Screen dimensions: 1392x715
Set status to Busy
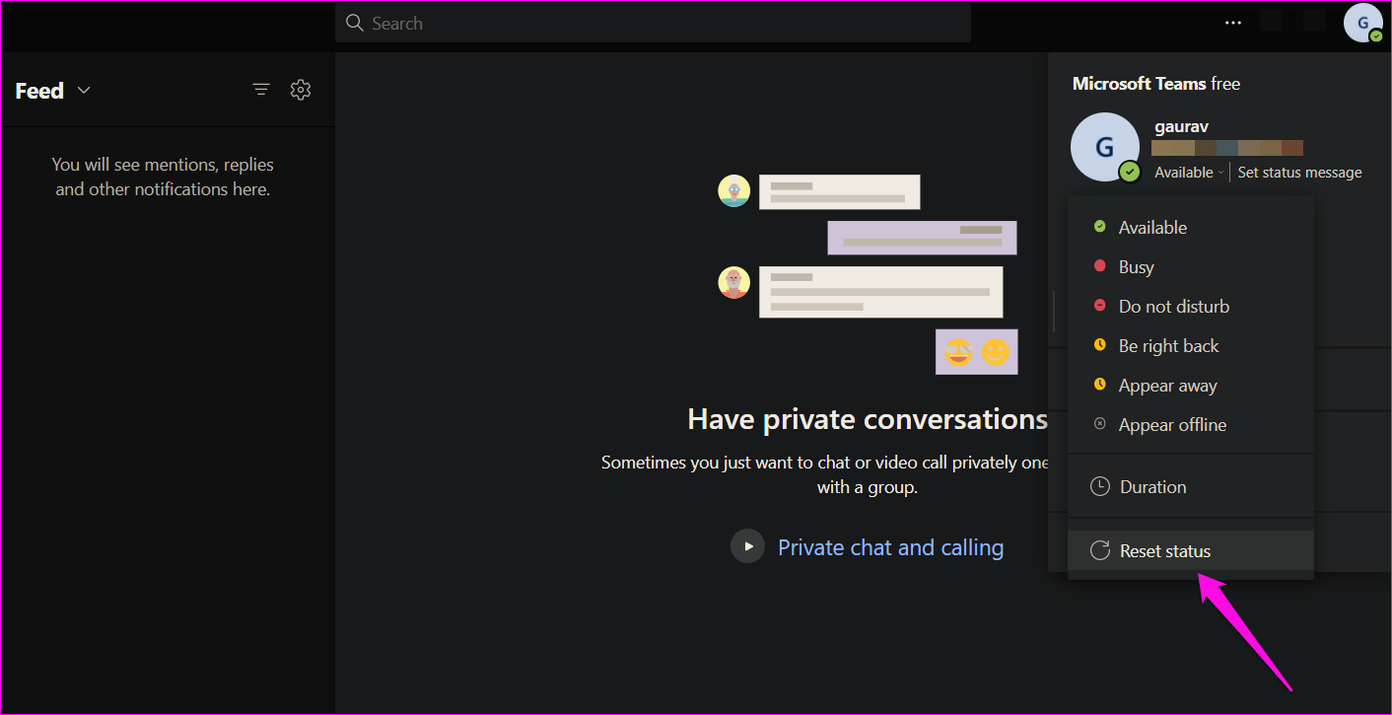pos(1191,267)
